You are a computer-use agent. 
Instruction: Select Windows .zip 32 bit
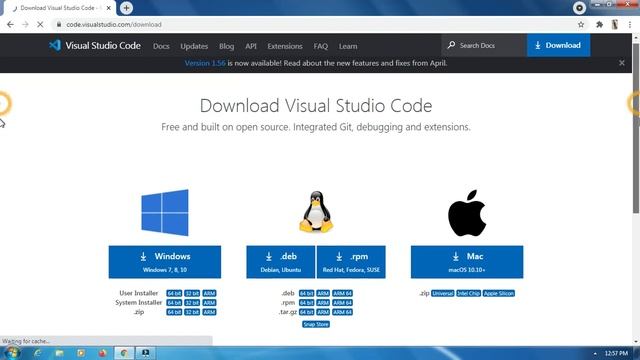192,312
